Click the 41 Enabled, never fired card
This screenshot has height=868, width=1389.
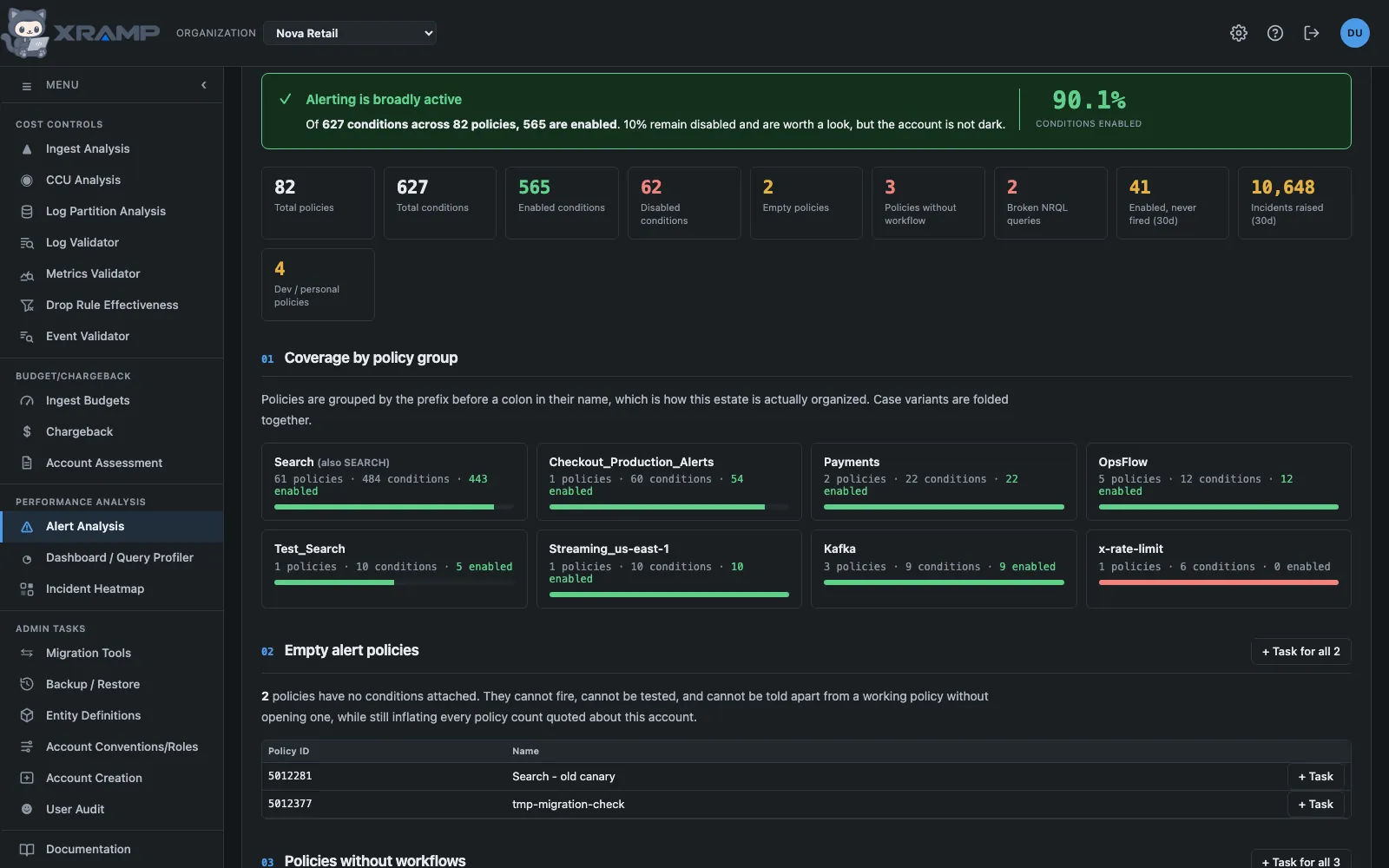click(x=1172, y=203)
